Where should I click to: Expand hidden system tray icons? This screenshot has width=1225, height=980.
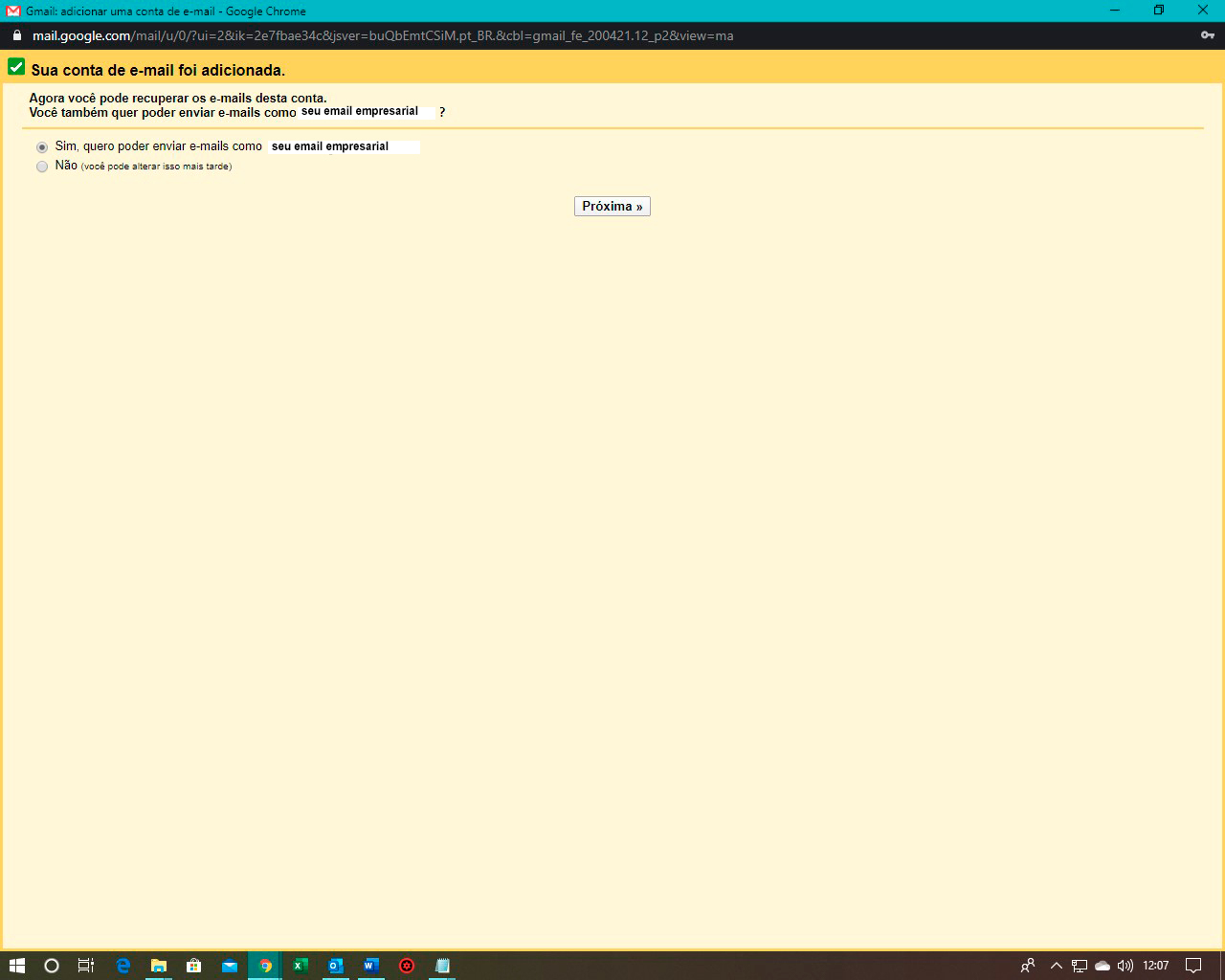coord(1056,966)
